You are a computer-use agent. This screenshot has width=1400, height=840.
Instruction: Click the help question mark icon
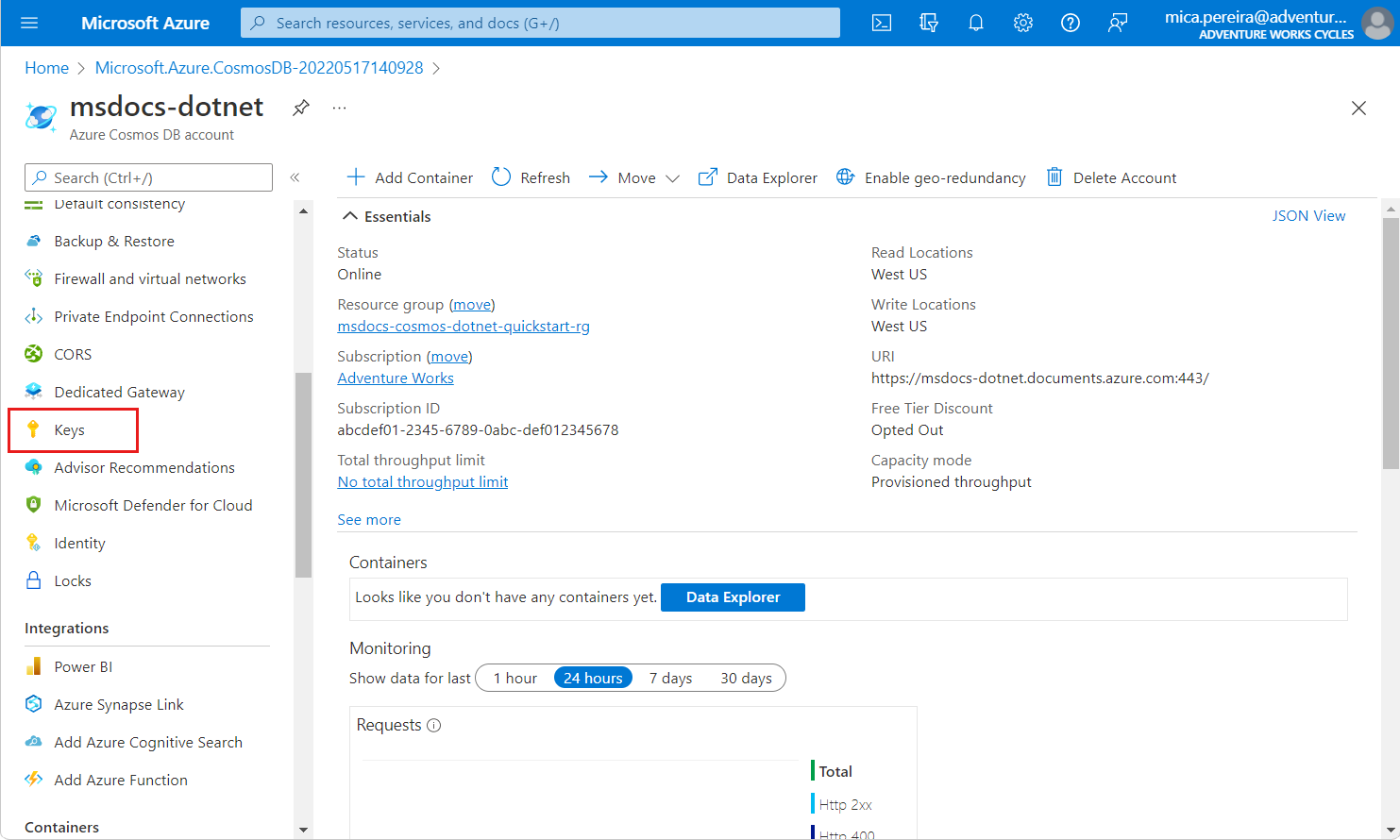pyautogui.click(x=1070, y=23)
